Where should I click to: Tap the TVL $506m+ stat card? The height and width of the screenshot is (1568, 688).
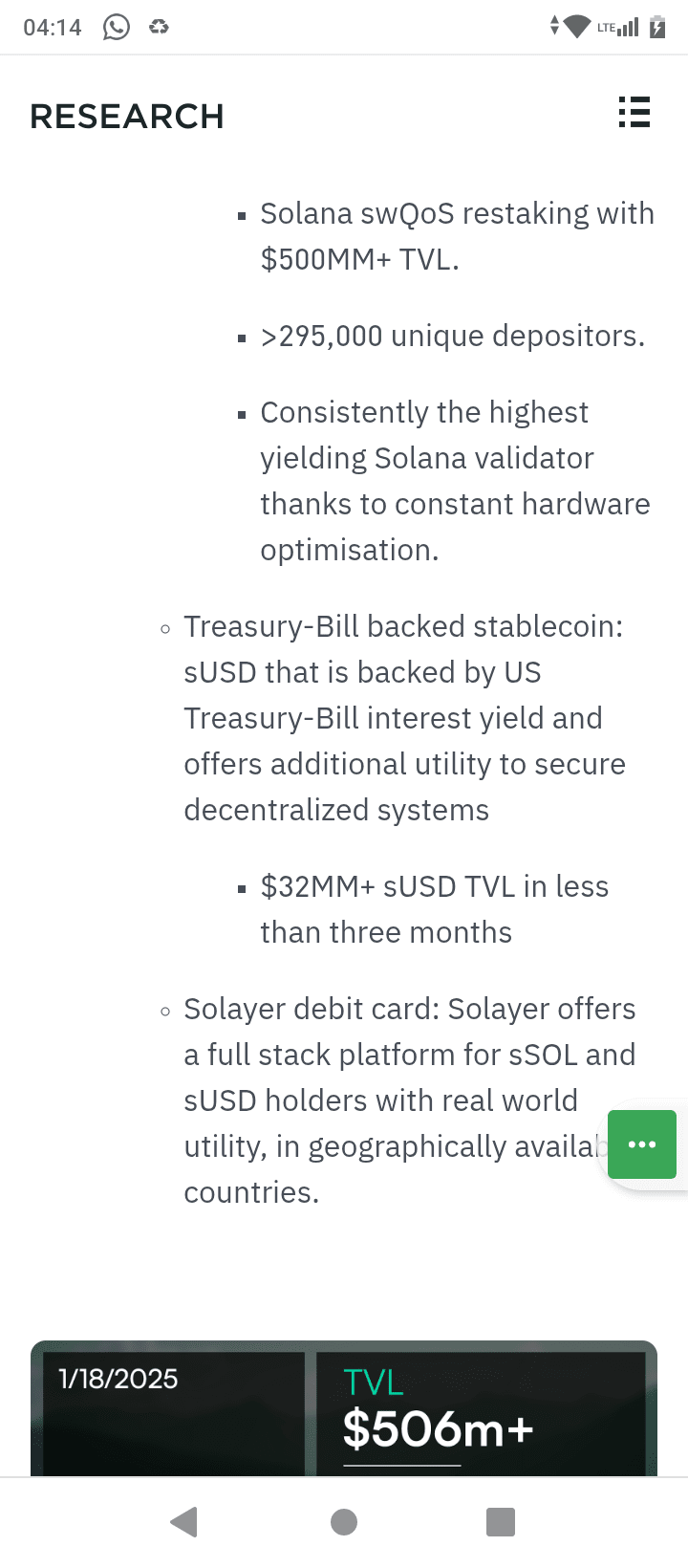tap(481, 1413)
